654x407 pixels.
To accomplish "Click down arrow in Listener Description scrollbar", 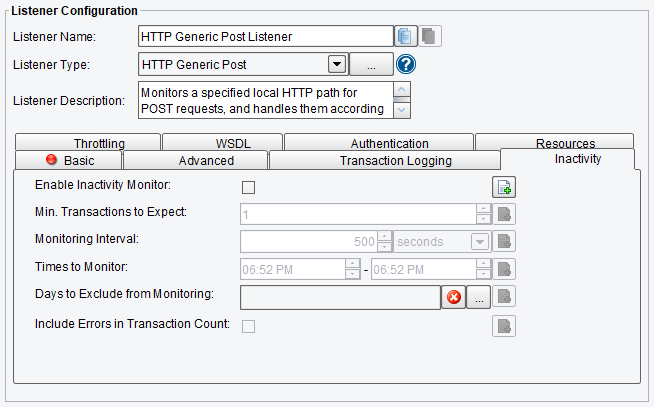I will [402, 111].
